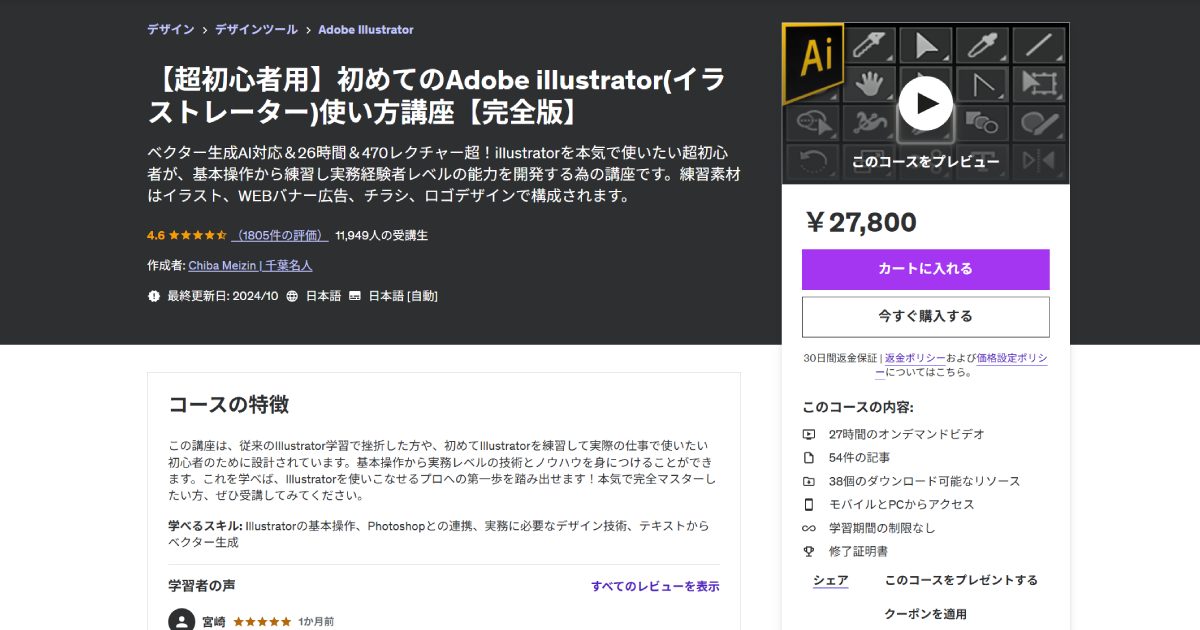
Task: Click the globe icon before 日本語
Action: coord(292,296)
